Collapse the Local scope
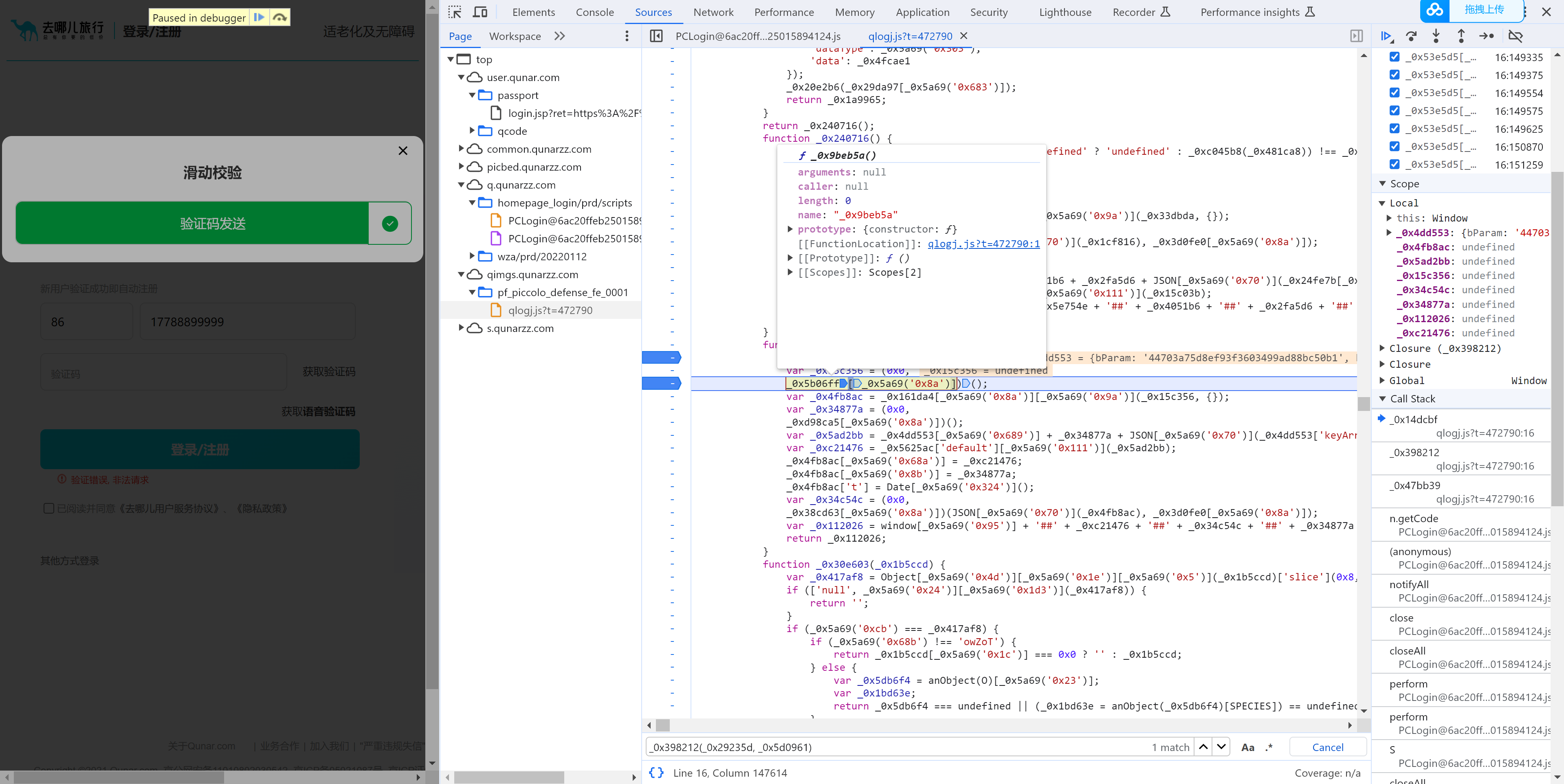The height and width of the screenshot is (784, 1564). tap(1382, 203)
